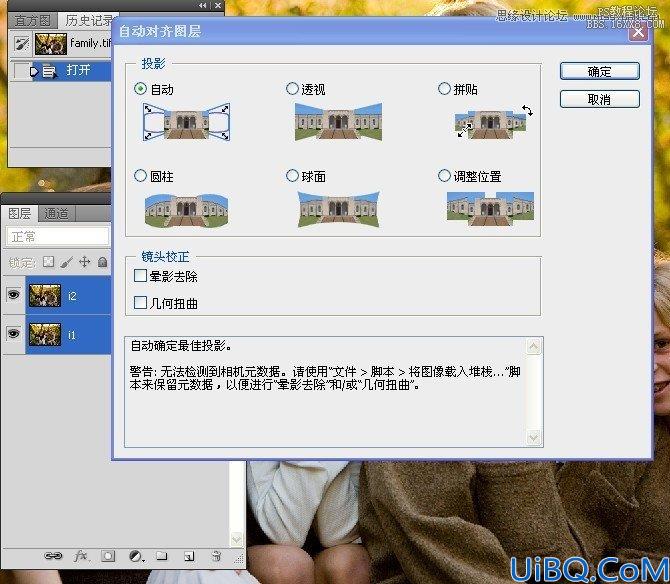Toggle lock all padlock icon

click(103, 262)
